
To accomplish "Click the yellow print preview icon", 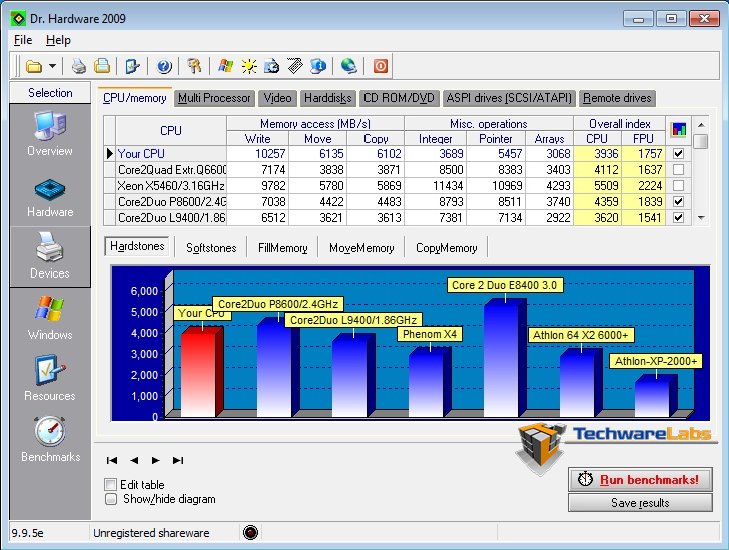I will coord(102,66).
